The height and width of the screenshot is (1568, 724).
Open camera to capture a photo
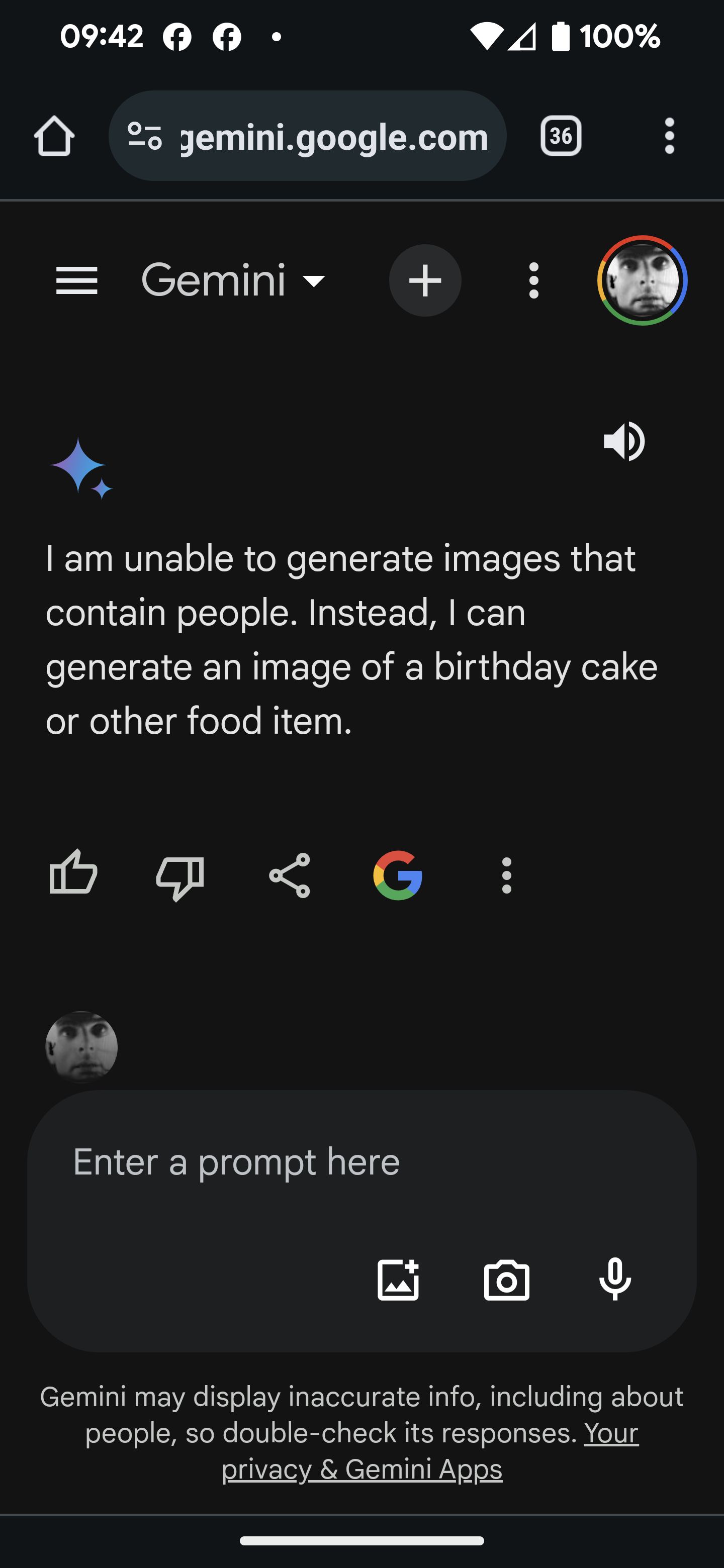[507, 1280]
